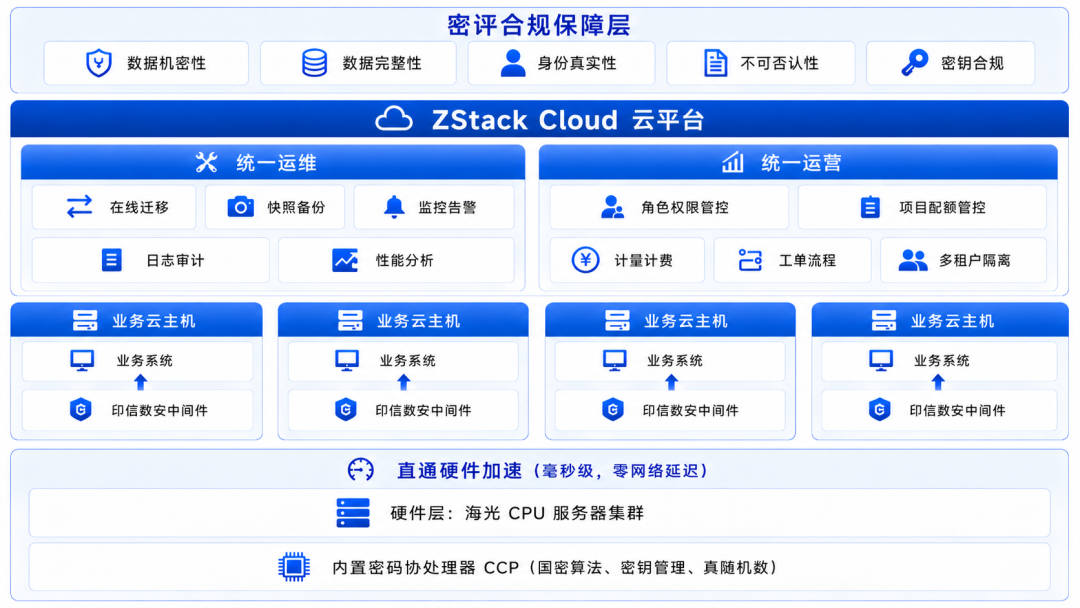
Task: Select the chip icon beside 内置密码协处理器
Action: [x=294, y=567]
